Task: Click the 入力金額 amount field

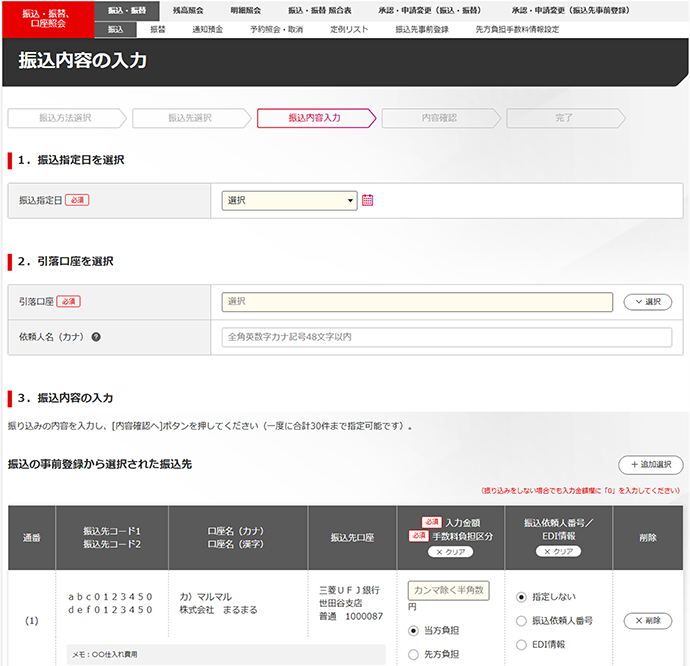Action: [448, 591]
